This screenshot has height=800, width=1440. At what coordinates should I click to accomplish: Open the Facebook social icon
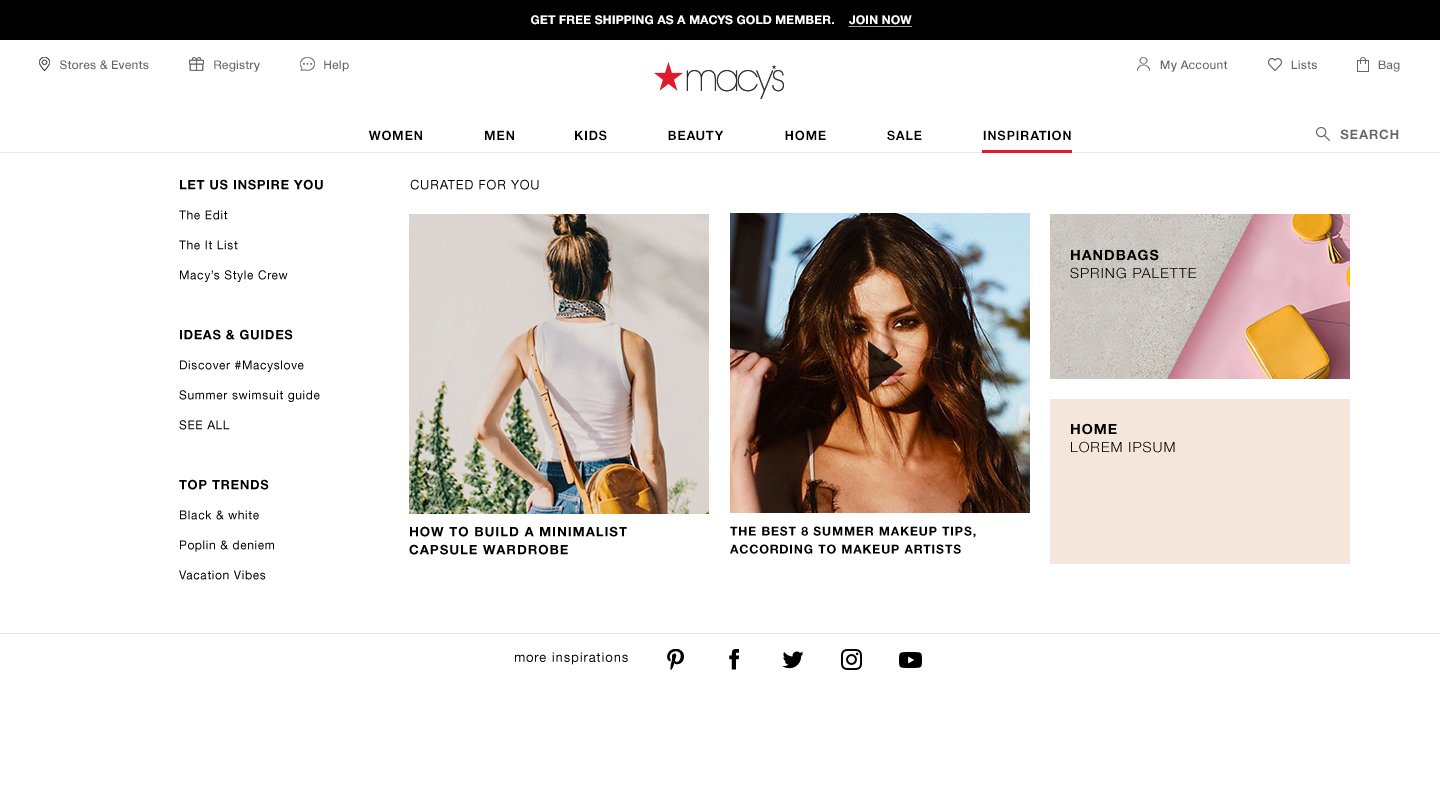coord(734,659)
